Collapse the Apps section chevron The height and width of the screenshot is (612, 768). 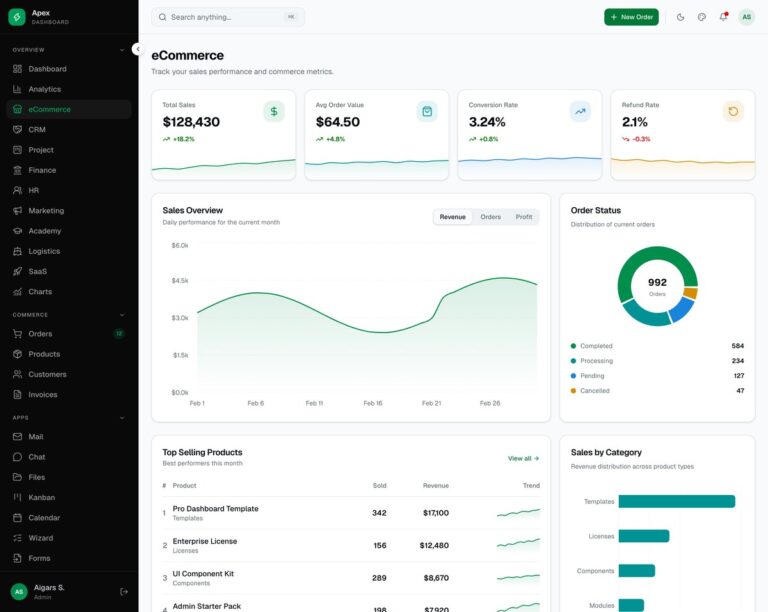122,418
